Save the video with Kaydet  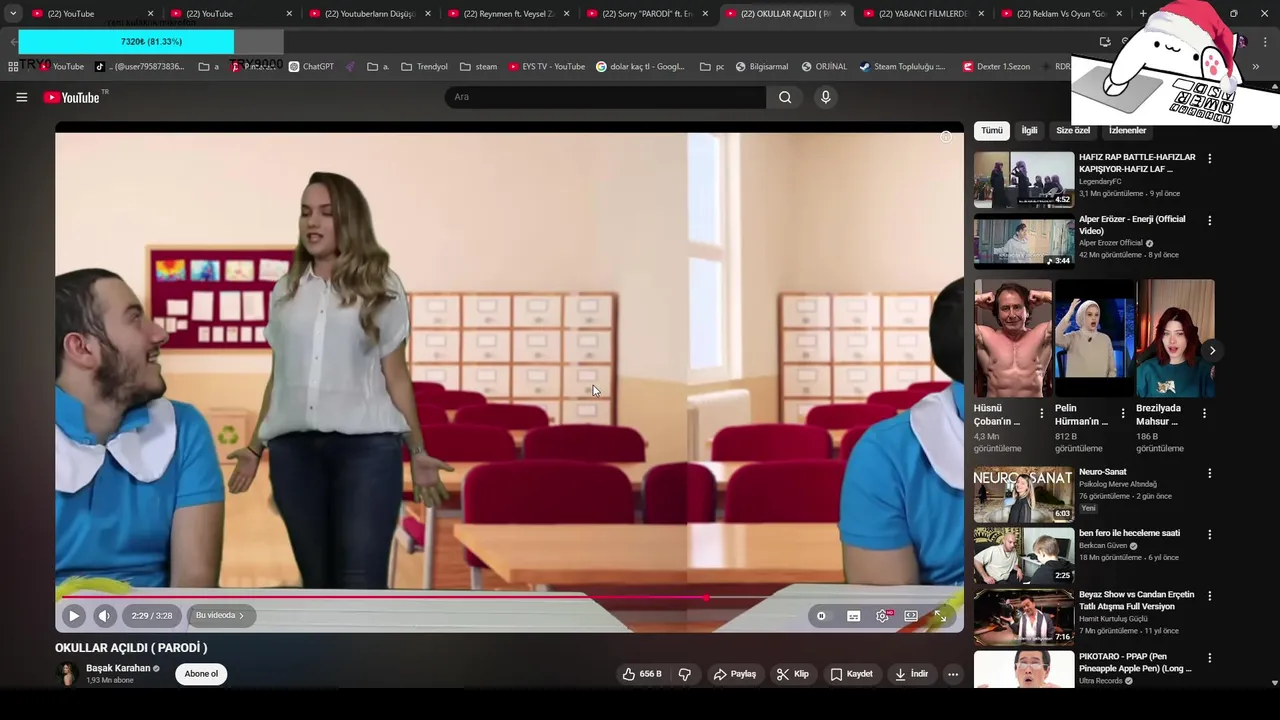click(x=852, y=674)
